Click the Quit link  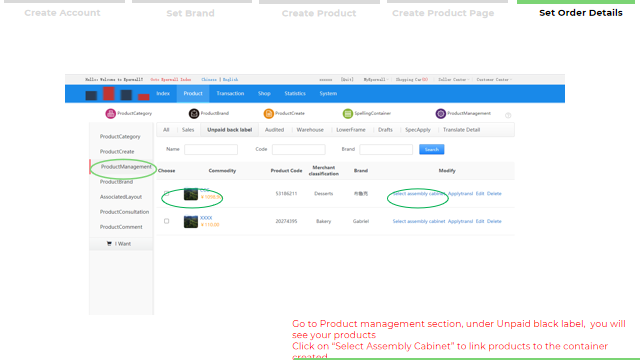(347, 80)
